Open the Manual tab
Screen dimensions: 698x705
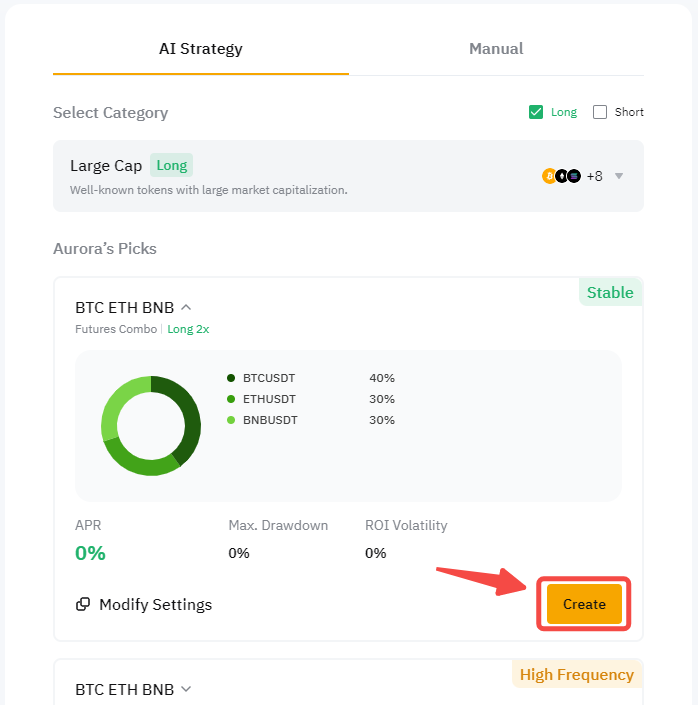[x=496, y=49]
